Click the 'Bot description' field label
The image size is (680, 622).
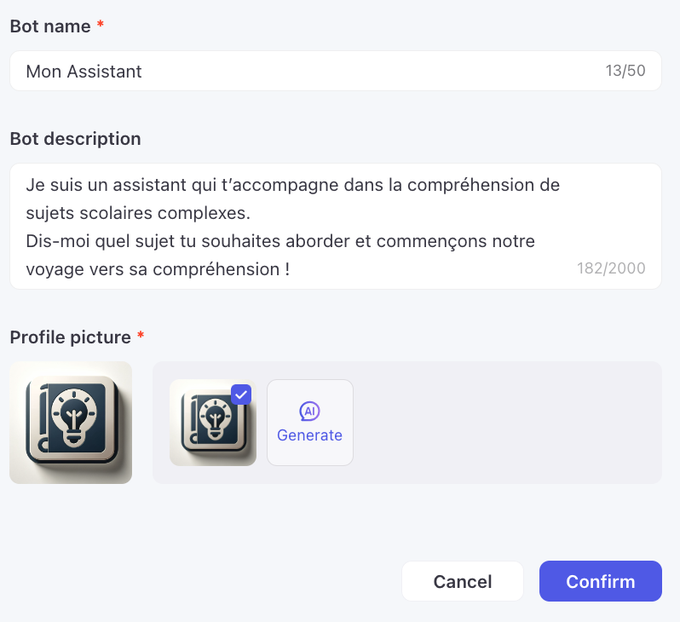[75, 139]
